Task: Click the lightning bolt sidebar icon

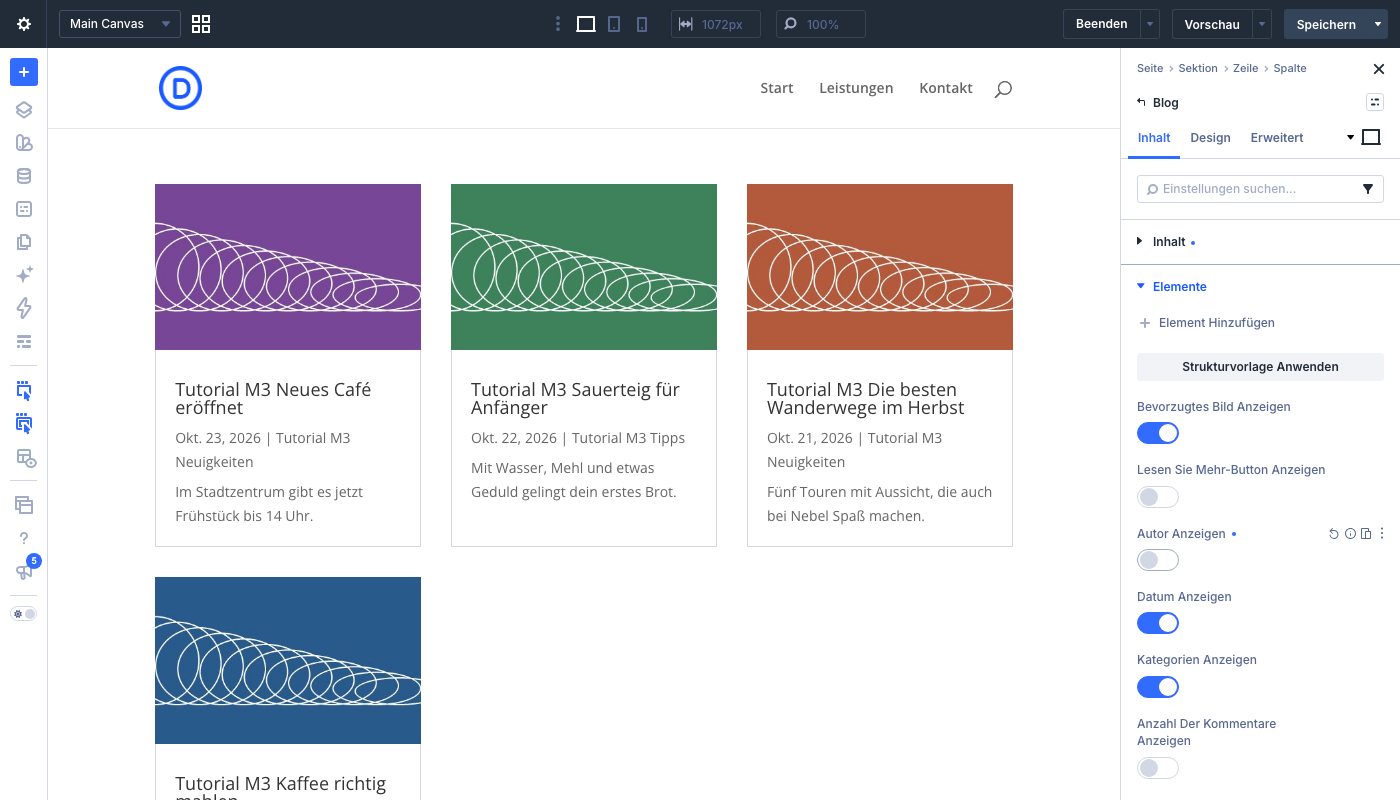Action: point(24,308)
